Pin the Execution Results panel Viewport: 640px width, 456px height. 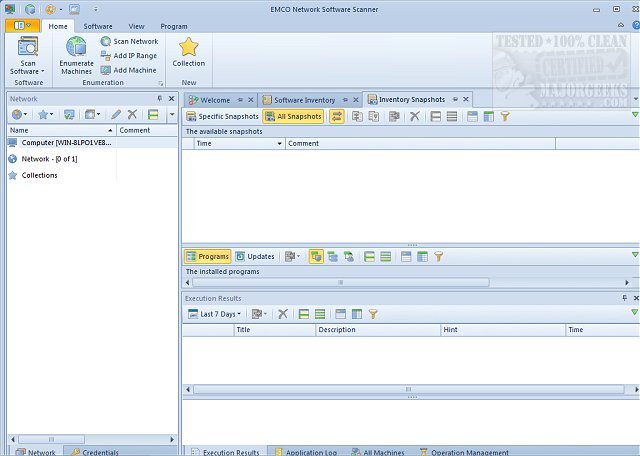(624, 298)
